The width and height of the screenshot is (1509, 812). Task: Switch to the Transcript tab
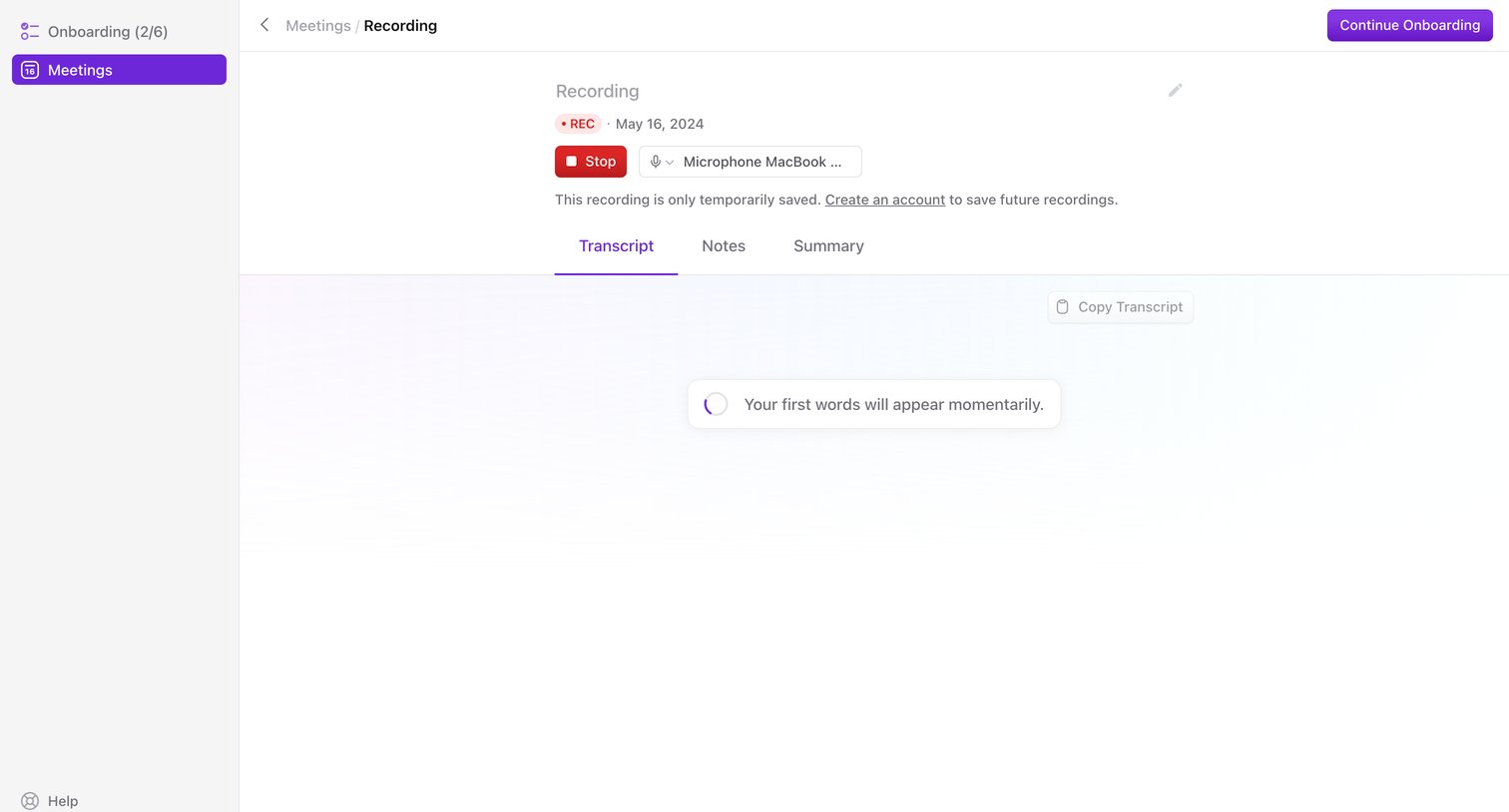pos(616,246)
